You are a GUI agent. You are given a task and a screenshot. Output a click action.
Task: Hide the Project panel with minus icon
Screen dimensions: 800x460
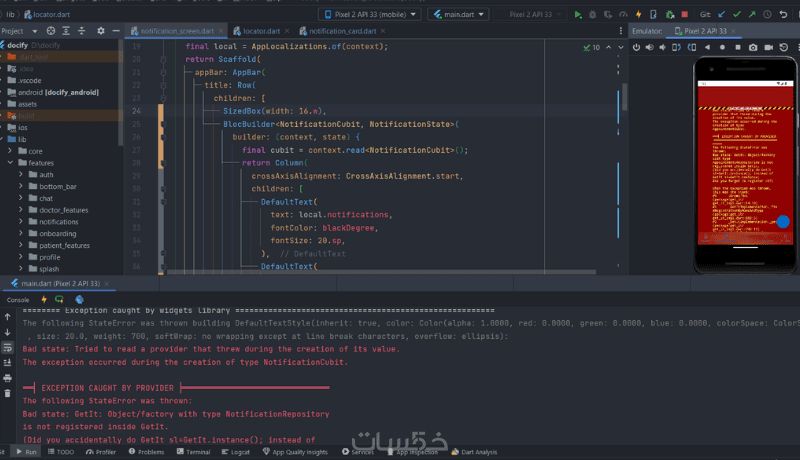pyautogui.click(x=116, y=31)
